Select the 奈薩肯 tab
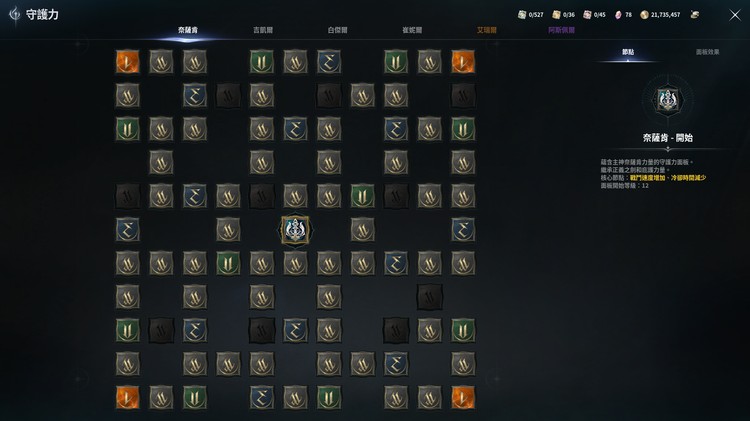 (x=188, y=30)
